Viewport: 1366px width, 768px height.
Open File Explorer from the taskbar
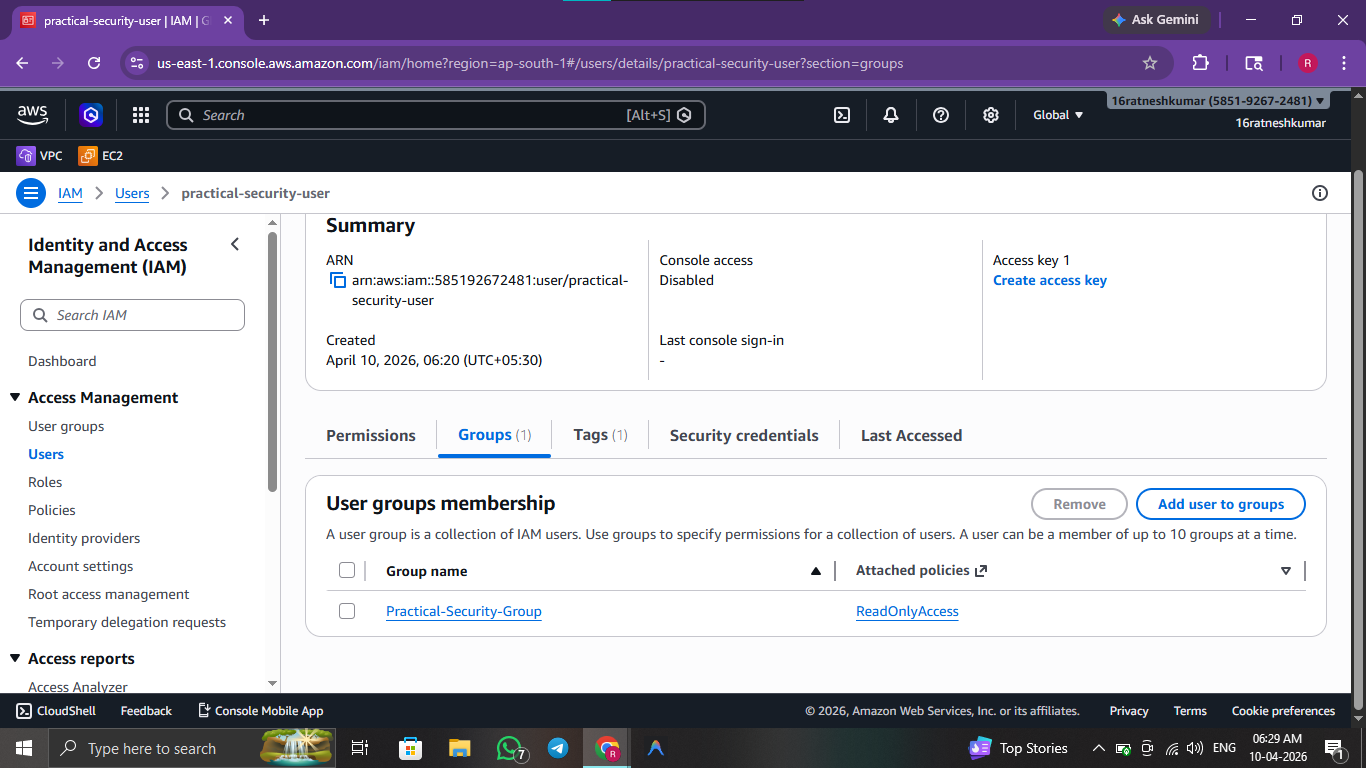tap(459, 748)
